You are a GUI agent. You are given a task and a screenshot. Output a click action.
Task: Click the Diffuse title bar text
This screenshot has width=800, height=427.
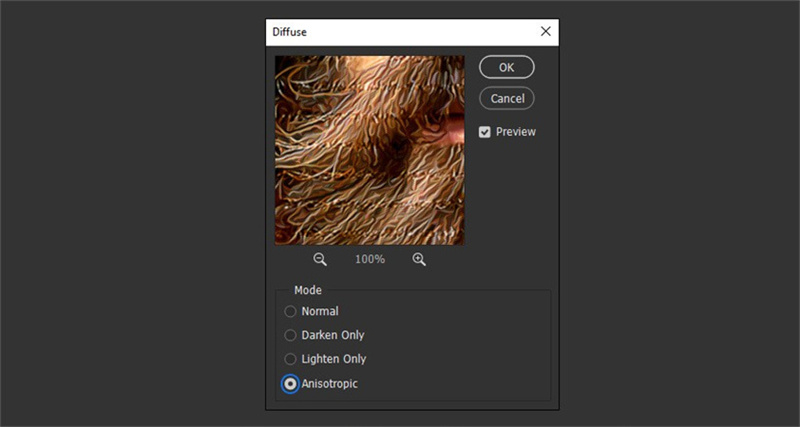click(291, 32)
